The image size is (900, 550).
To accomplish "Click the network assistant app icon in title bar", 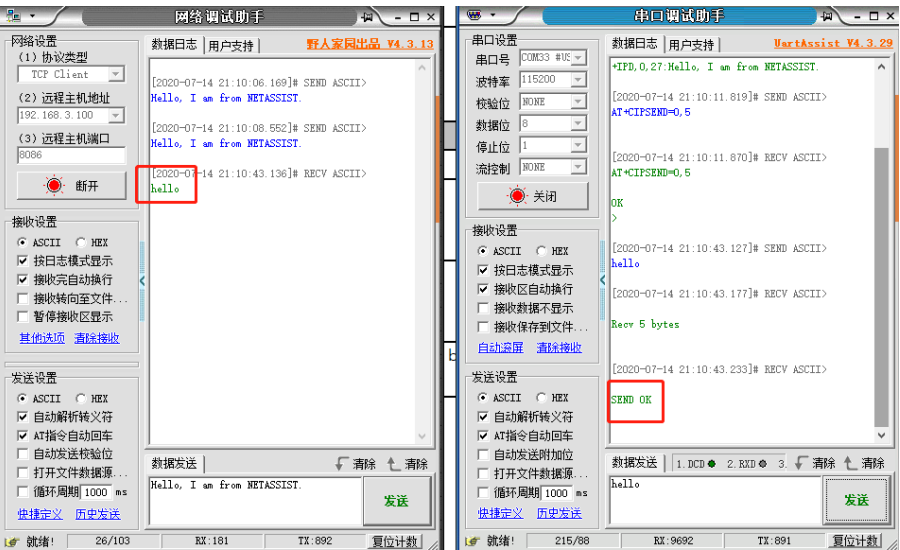I will 13,16.
